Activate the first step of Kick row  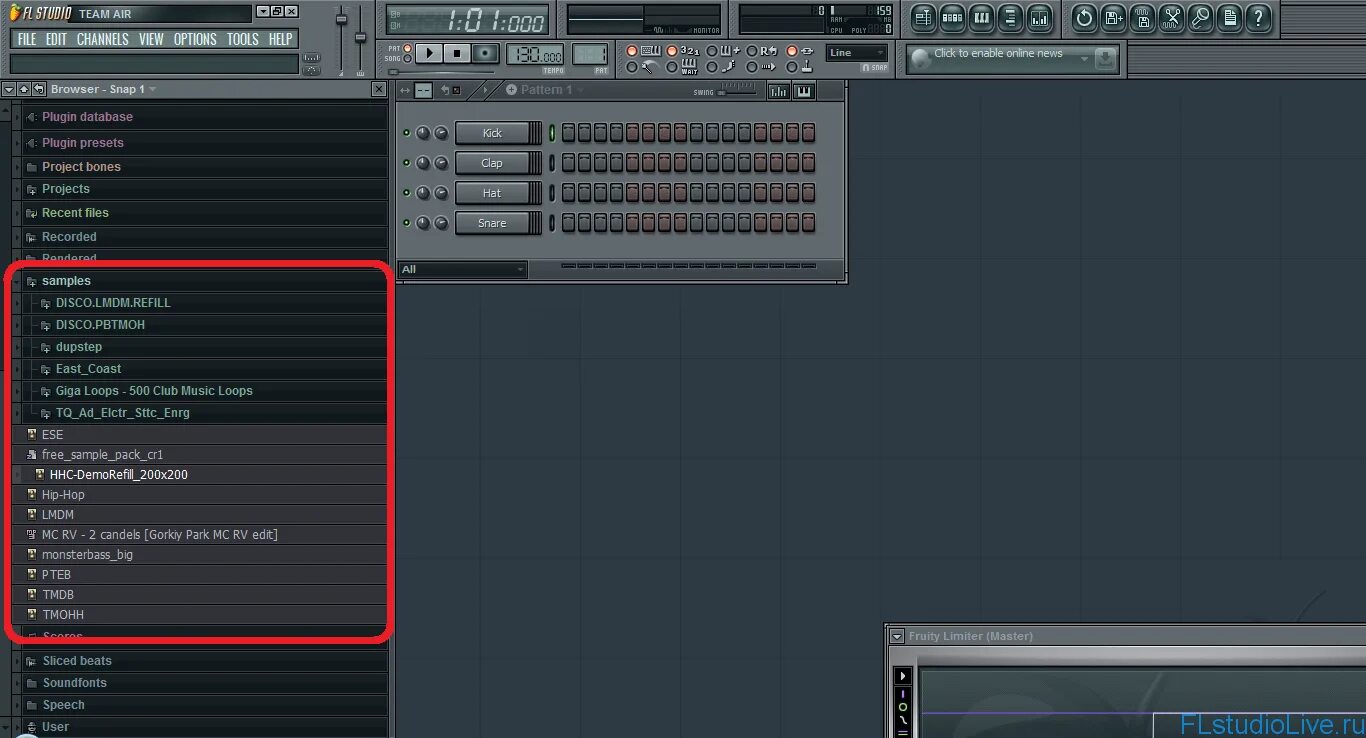[x=568, y=133]
